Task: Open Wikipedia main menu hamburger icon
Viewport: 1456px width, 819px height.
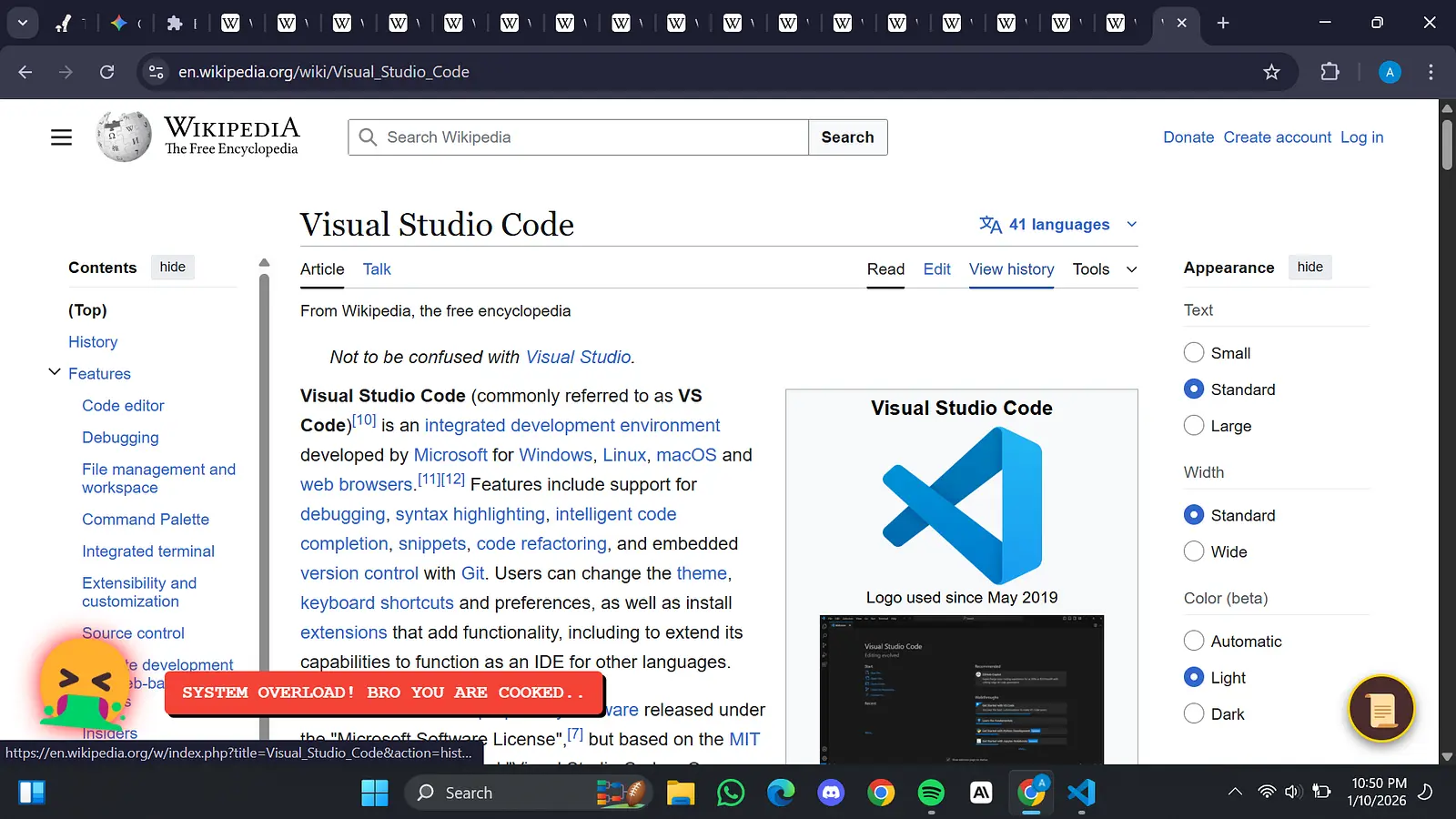Action: (x=61, y=137)
